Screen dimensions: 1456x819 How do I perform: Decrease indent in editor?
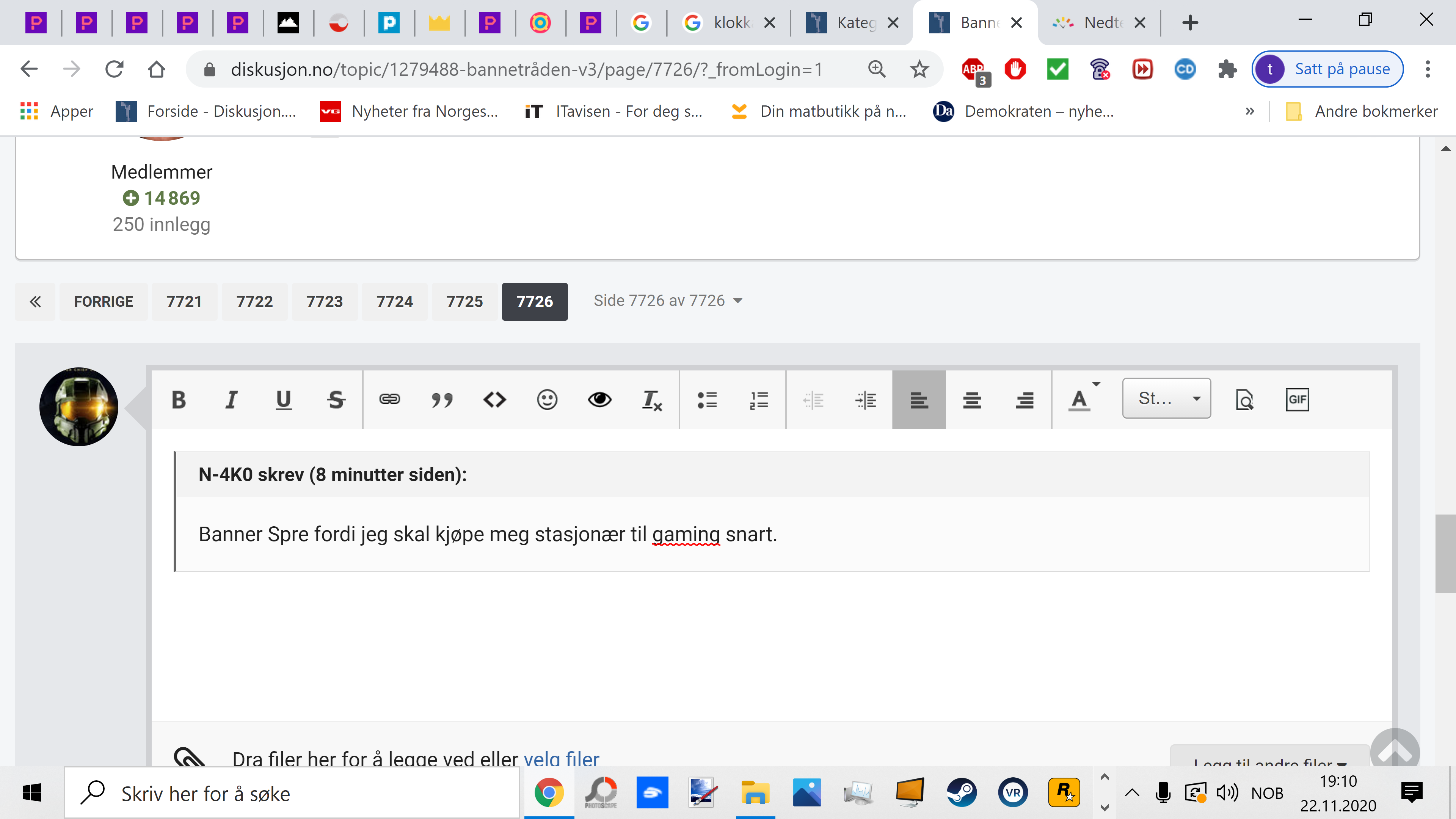coord(813,400)
